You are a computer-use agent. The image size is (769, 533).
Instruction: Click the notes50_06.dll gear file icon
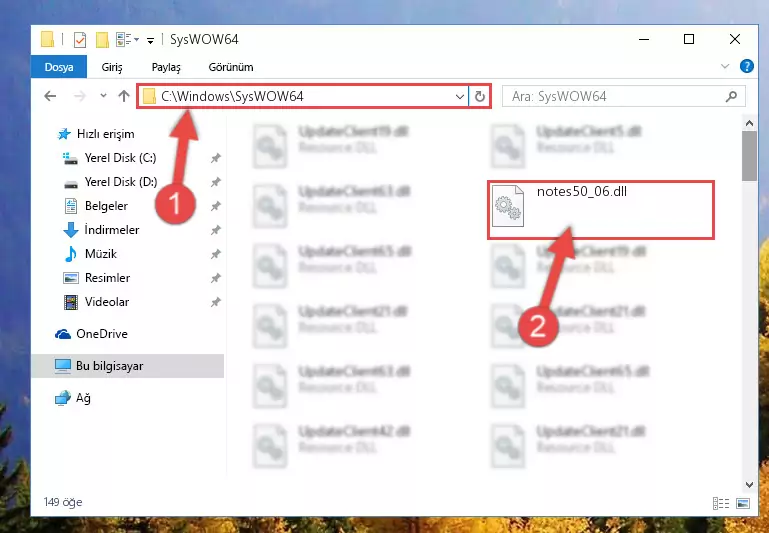pos(508,206)
